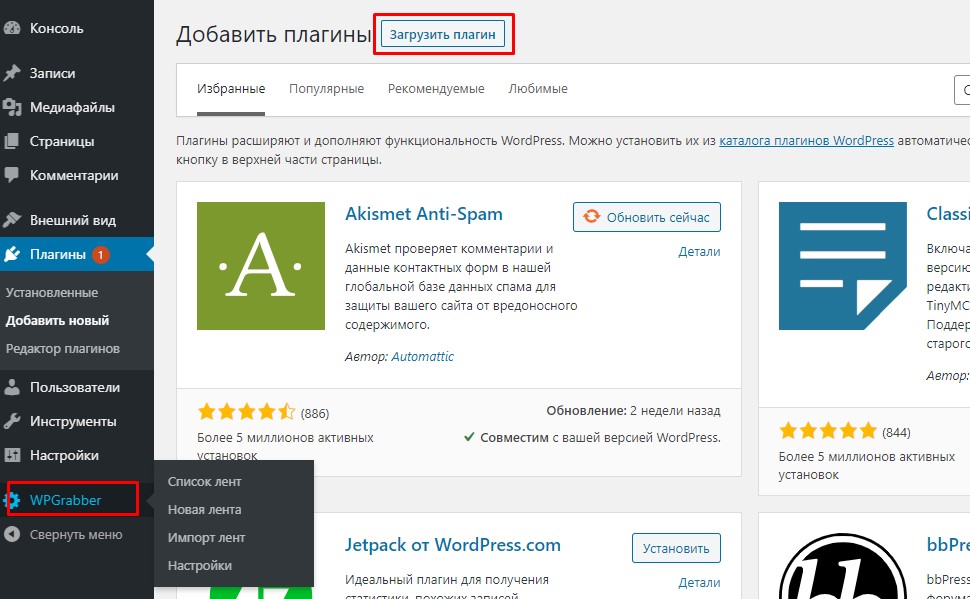The image size is (970, 599).
Task: Switch to the Избранные tab
Action: coord(231,88)
